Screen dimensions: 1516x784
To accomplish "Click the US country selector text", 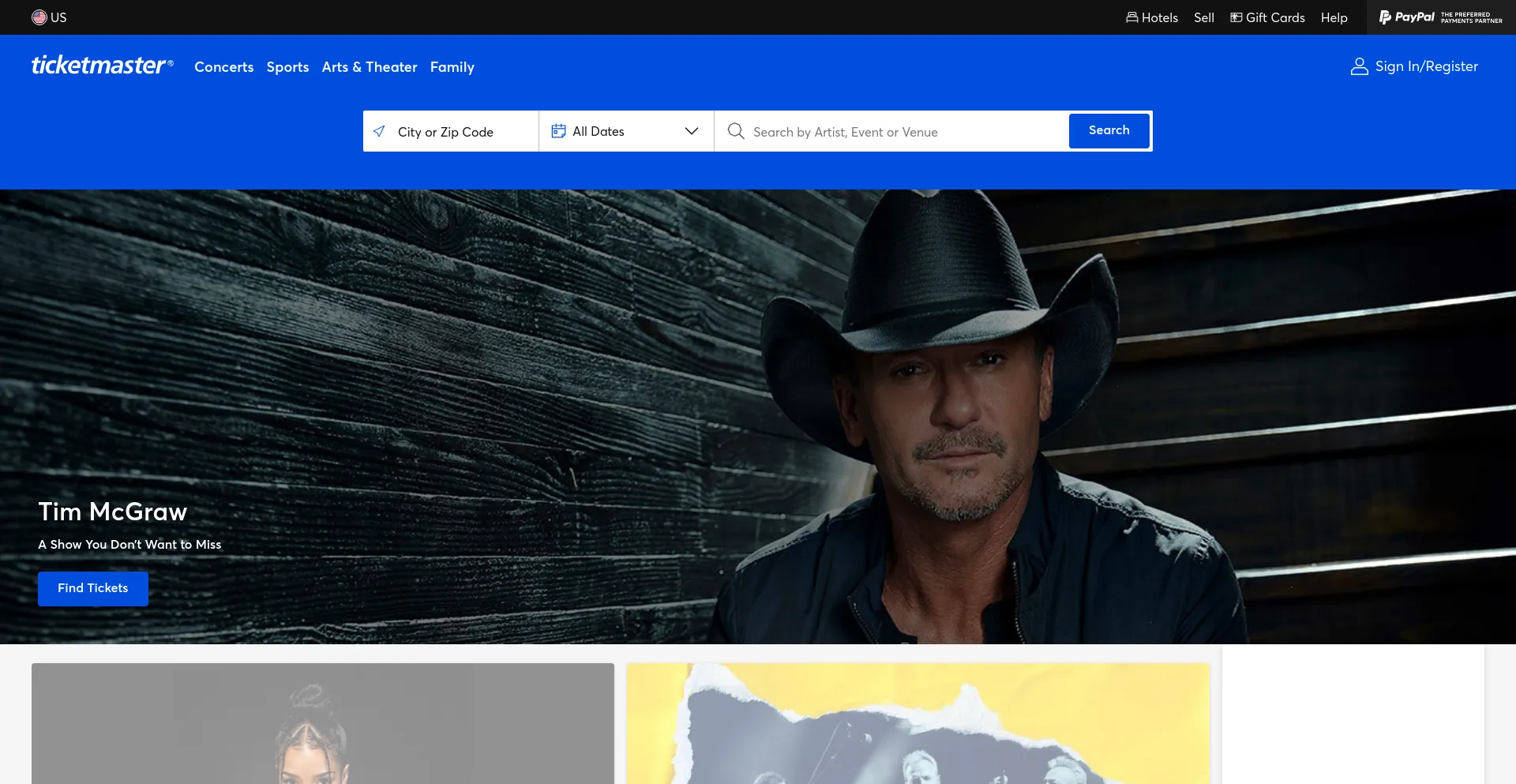I will [x=58, y=17].
